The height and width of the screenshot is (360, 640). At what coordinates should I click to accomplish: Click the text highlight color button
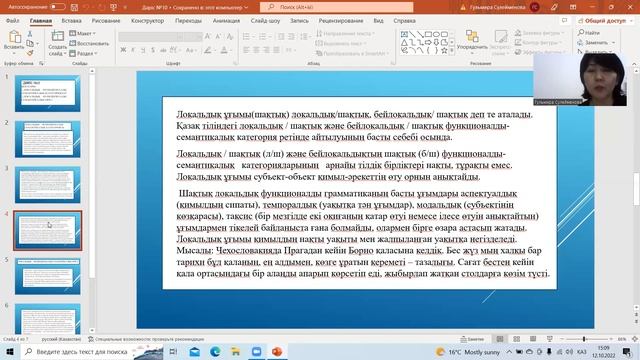(209, 50)
